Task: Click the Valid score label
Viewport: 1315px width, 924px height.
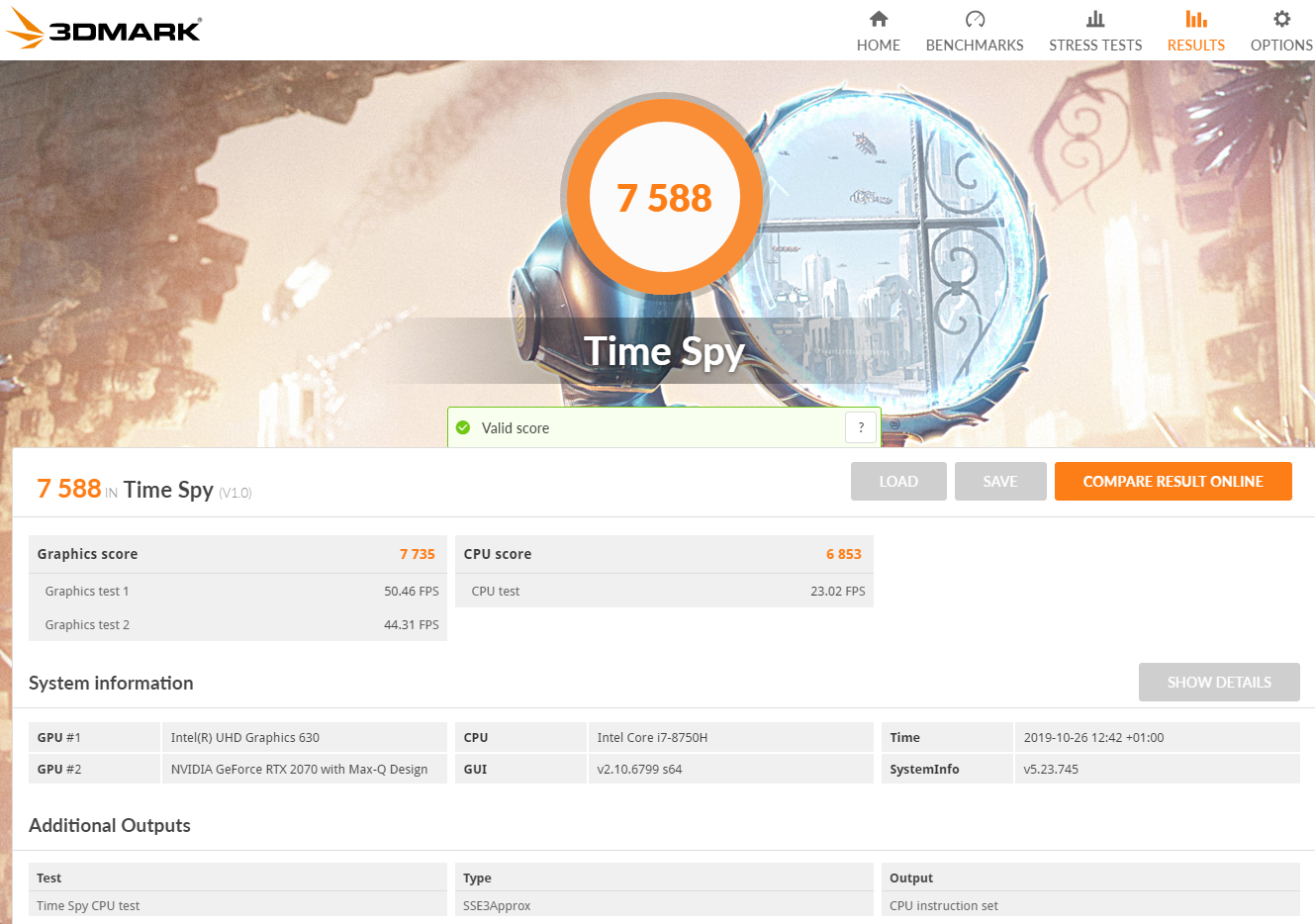Action: click(516, 428)
